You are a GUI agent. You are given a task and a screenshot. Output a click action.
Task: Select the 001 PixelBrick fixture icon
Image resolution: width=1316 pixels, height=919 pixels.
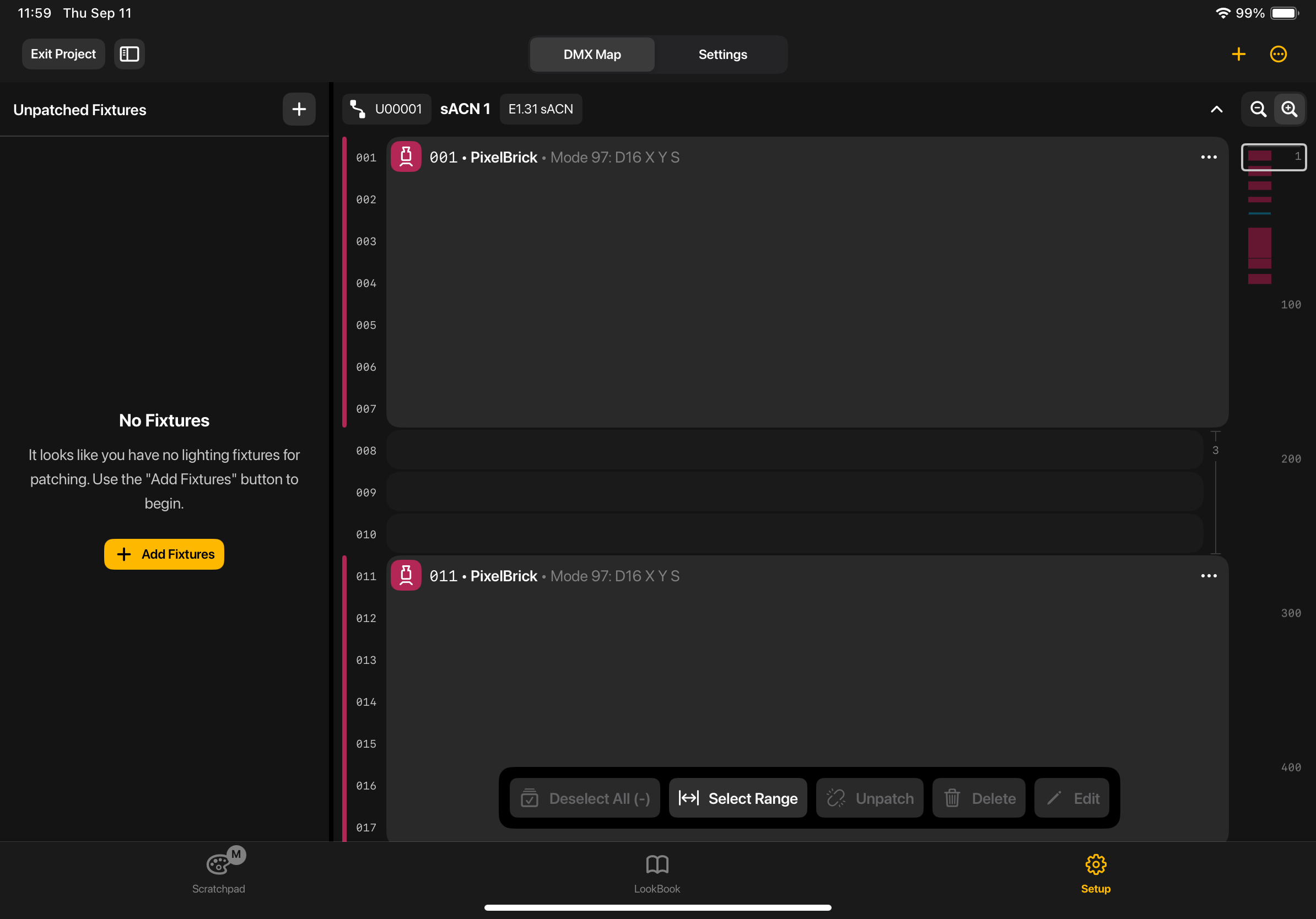point(406,157)
